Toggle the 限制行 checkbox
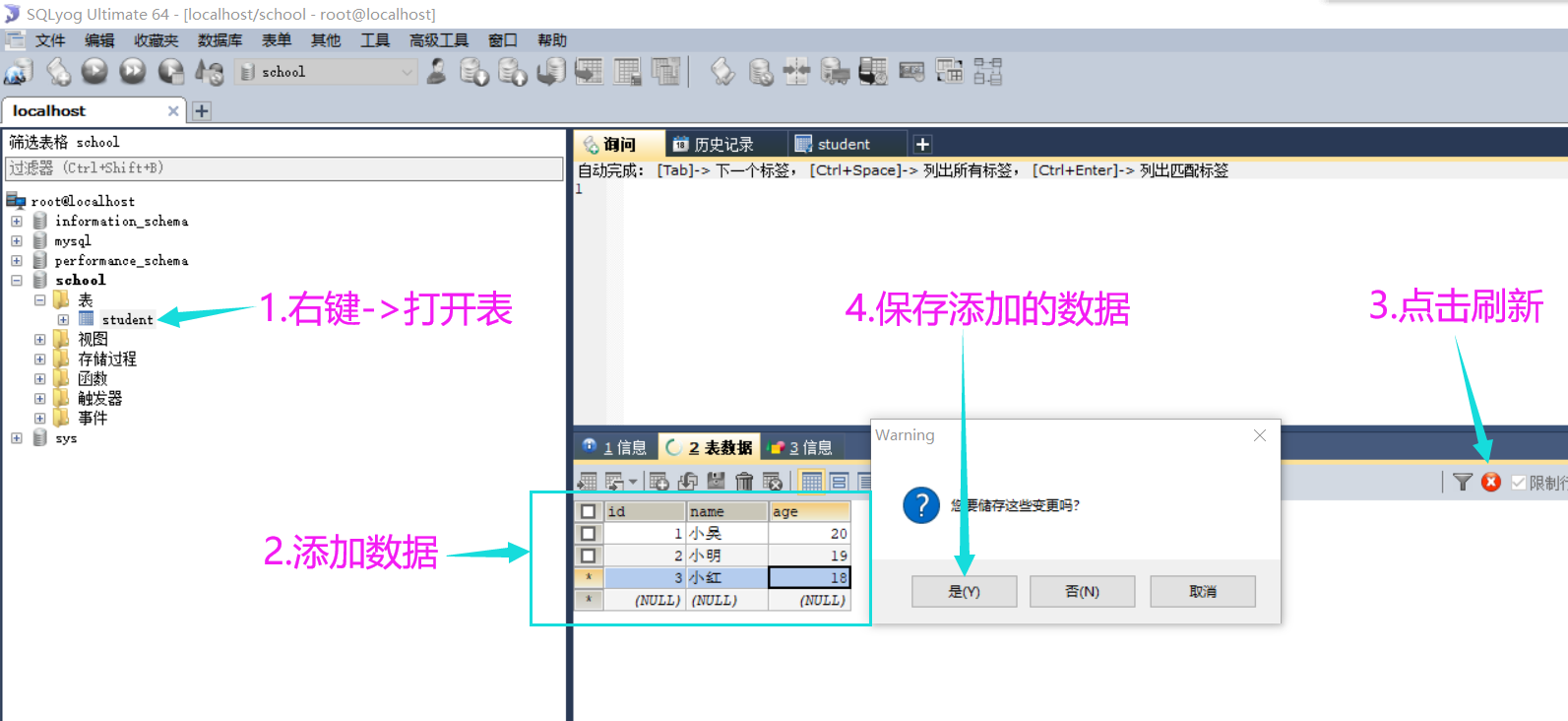The image size is (1568, 721). pos(1519,483)
